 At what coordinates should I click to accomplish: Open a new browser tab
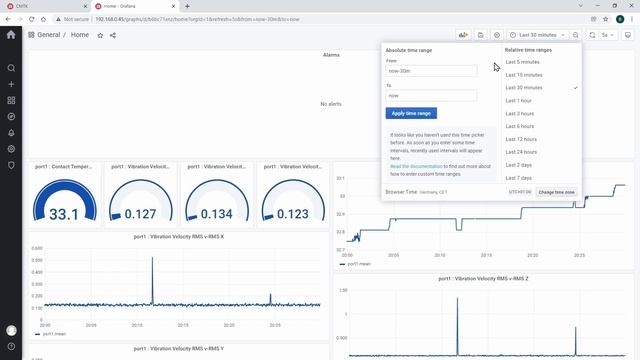point(187,6)
